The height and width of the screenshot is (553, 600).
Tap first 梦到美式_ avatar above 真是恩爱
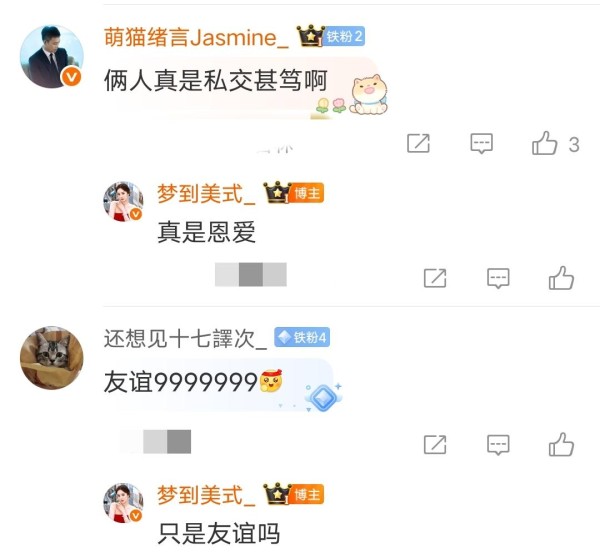tap(123, 202)
